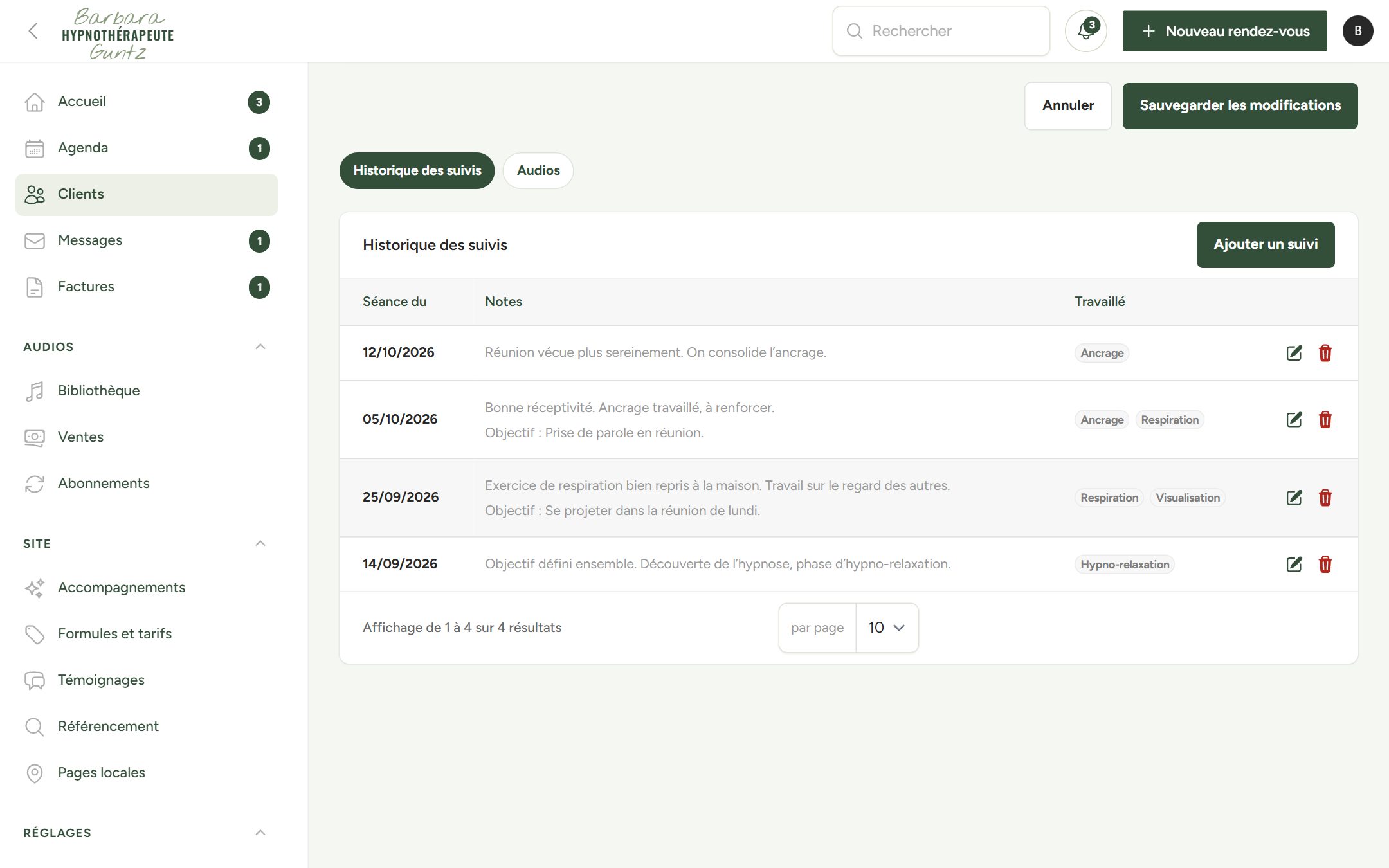Click the Bibliothèque music note icon

pyautogui.click(x=35, y=391)
